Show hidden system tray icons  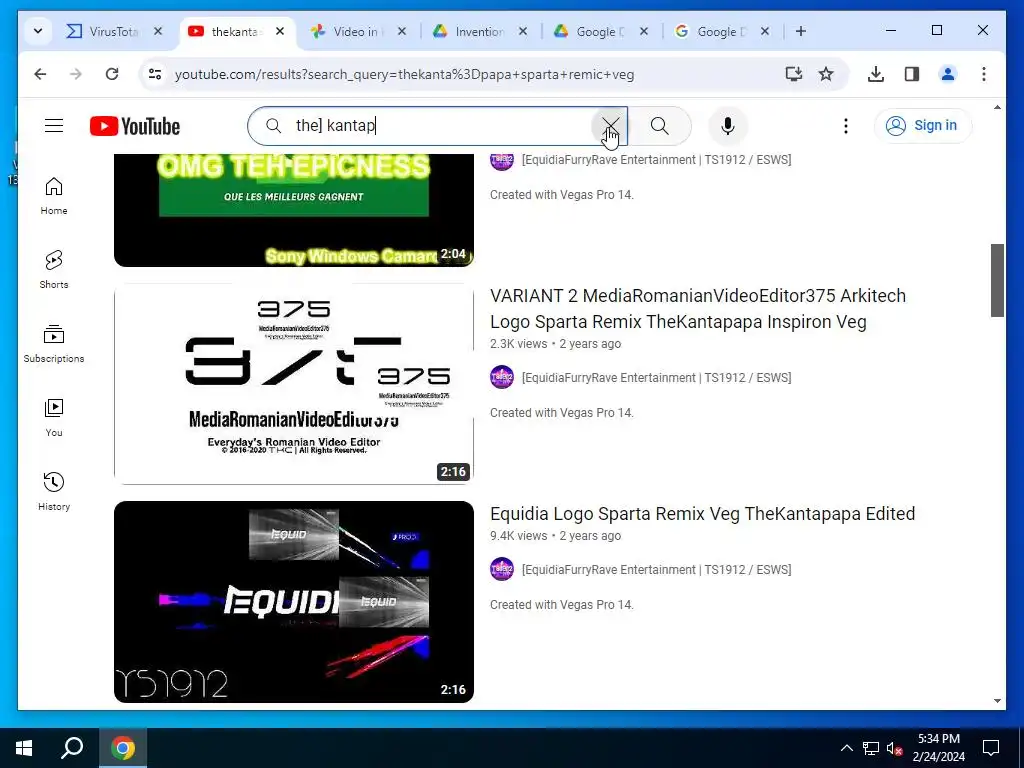click(x=846, y=748)
